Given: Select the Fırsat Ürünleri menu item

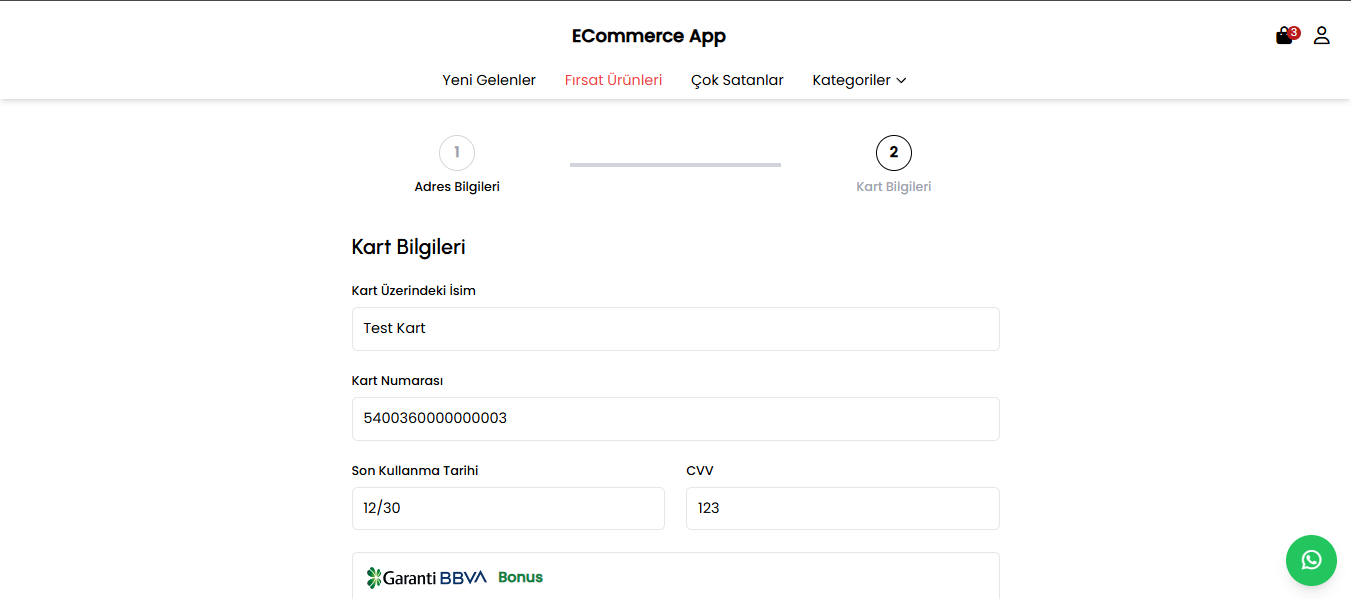Looking at the screenshot, I should [613, 80].
